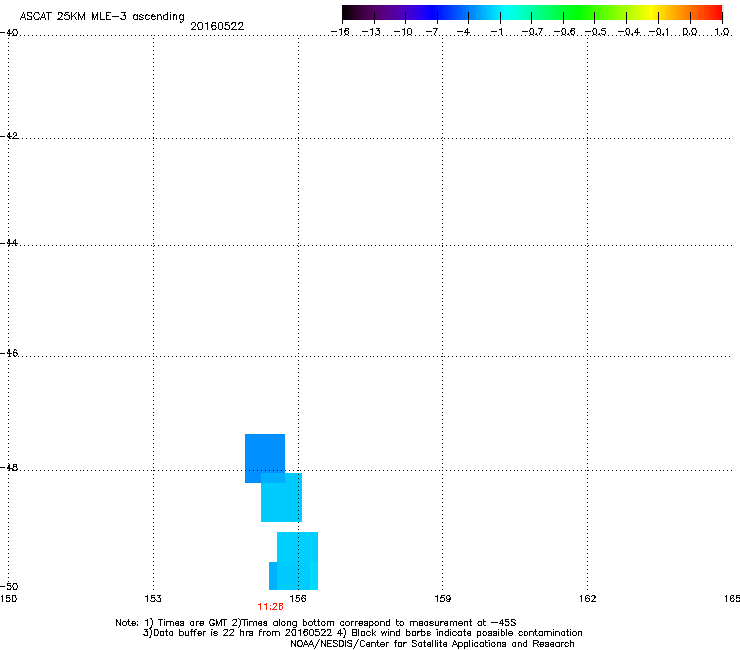Click the -0.4 color scale label

(x=629, y=32)
